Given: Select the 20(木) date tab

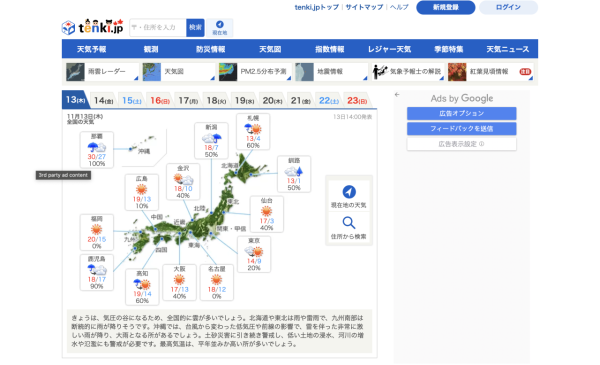Looking at the screenshot, I should (x=272, y=101).
